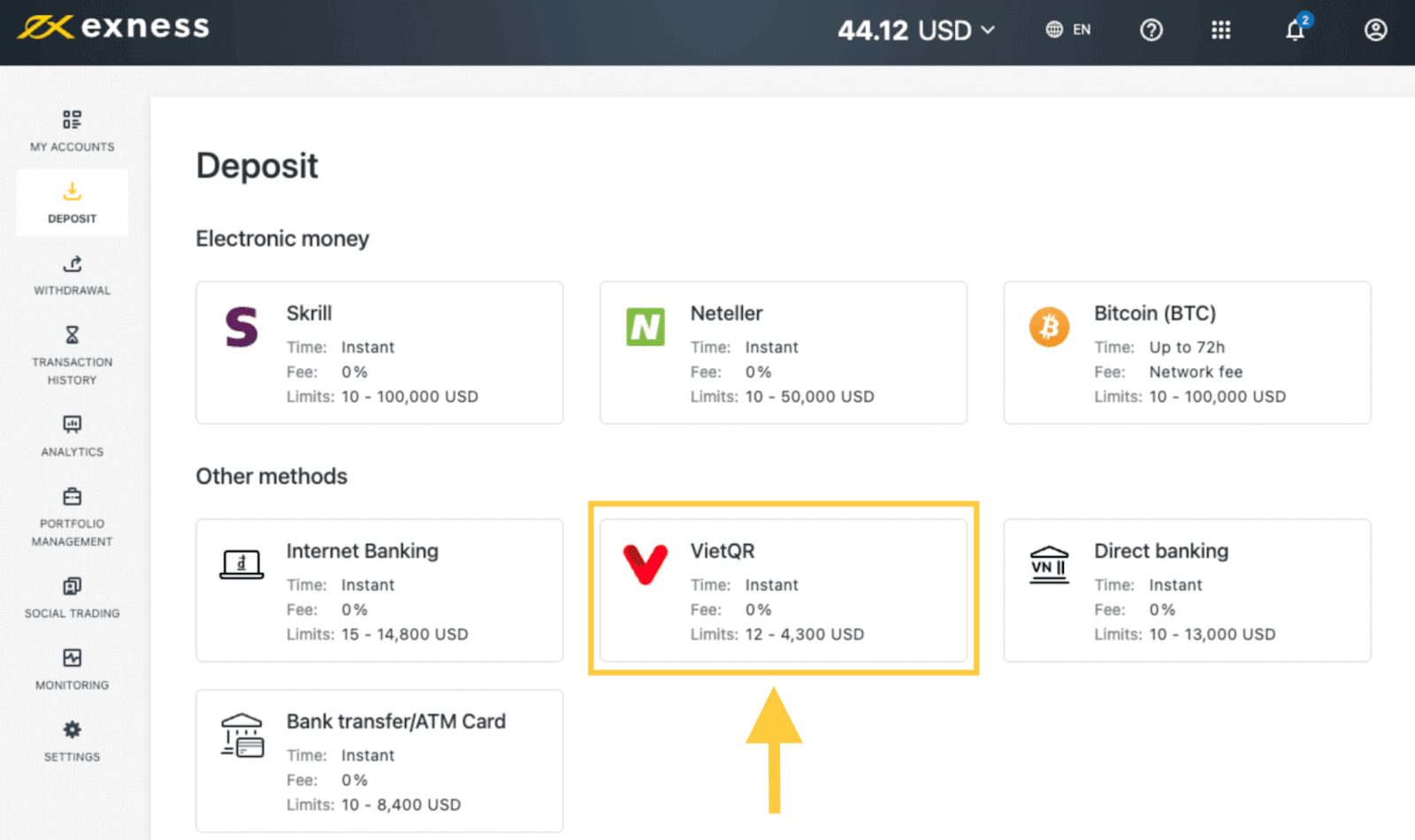Open the 44.12 USD balance dropdown

click(916, 30)
